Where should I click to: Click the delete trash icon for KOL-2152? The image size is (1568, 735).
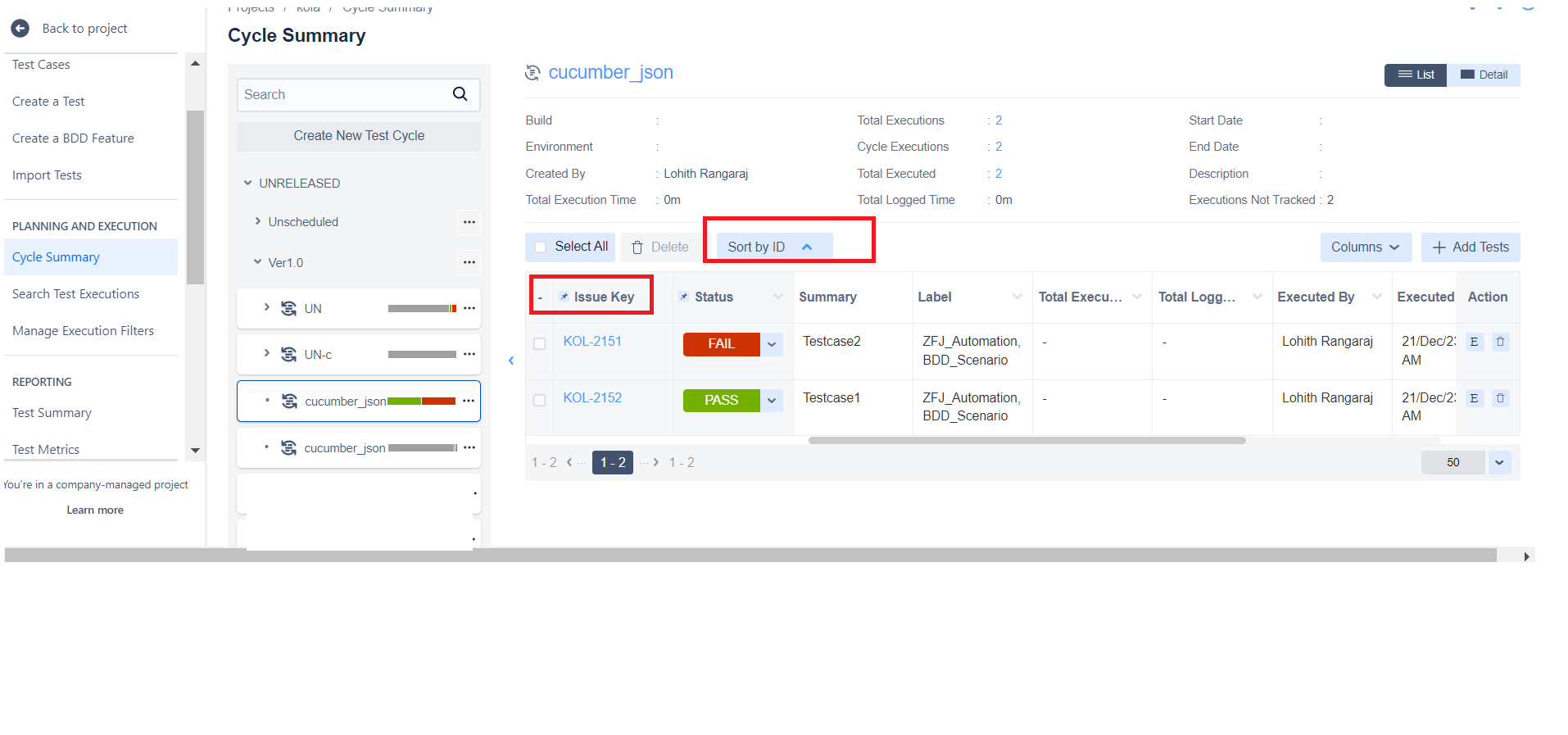point(1500,398)
